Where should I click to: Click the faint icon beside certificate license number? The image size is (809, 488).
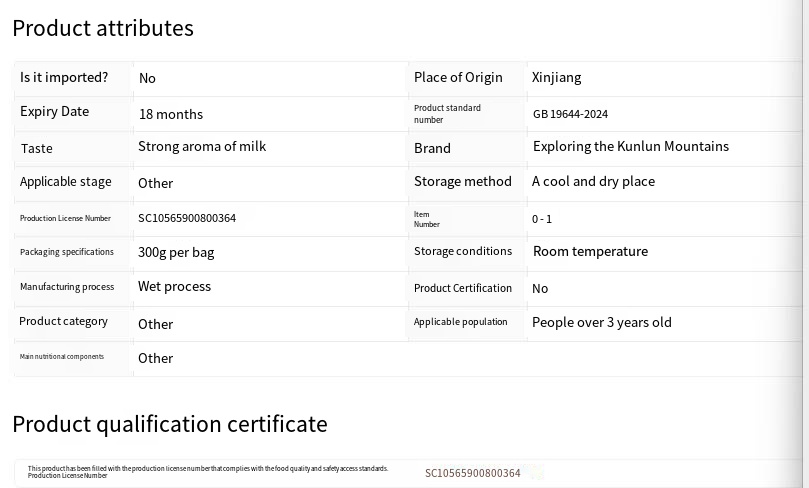536,473
